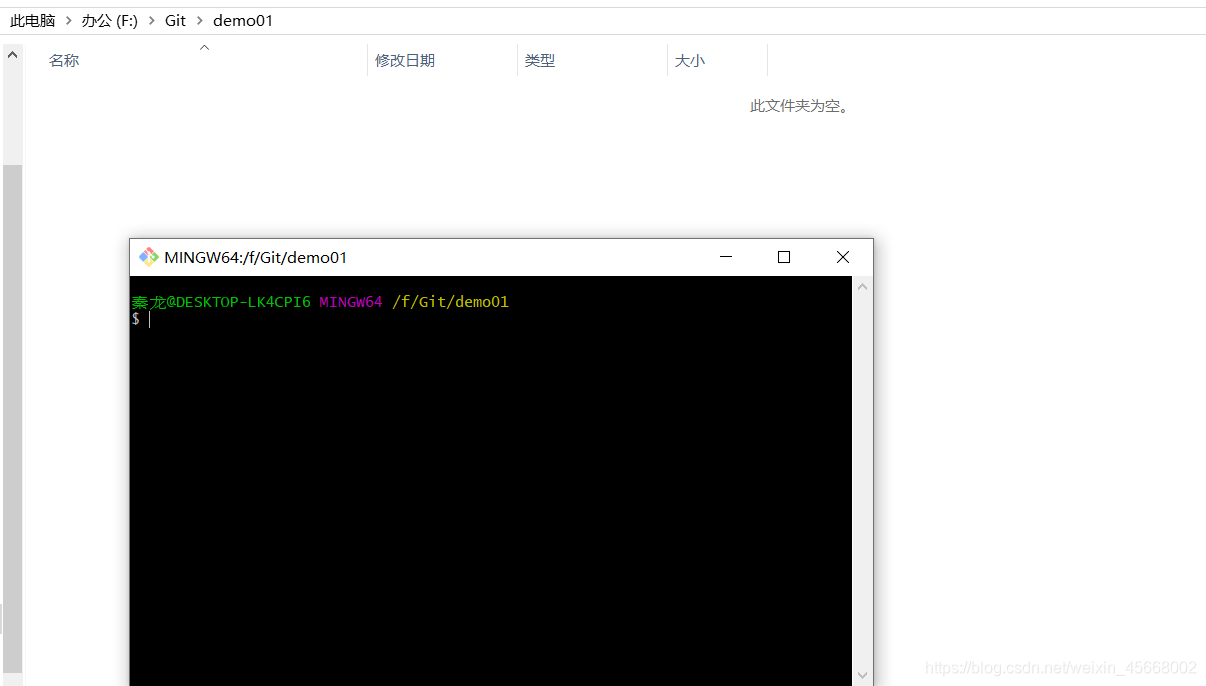
Task: Click the terminal scrollbar down arrow
Action: click(862, 675)
